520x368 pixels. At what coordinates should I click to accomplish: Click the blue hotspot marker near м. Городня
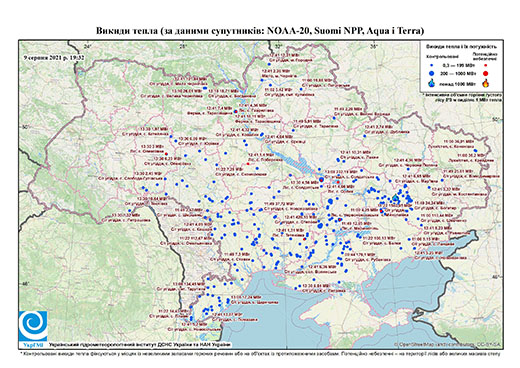coord(269,64)
